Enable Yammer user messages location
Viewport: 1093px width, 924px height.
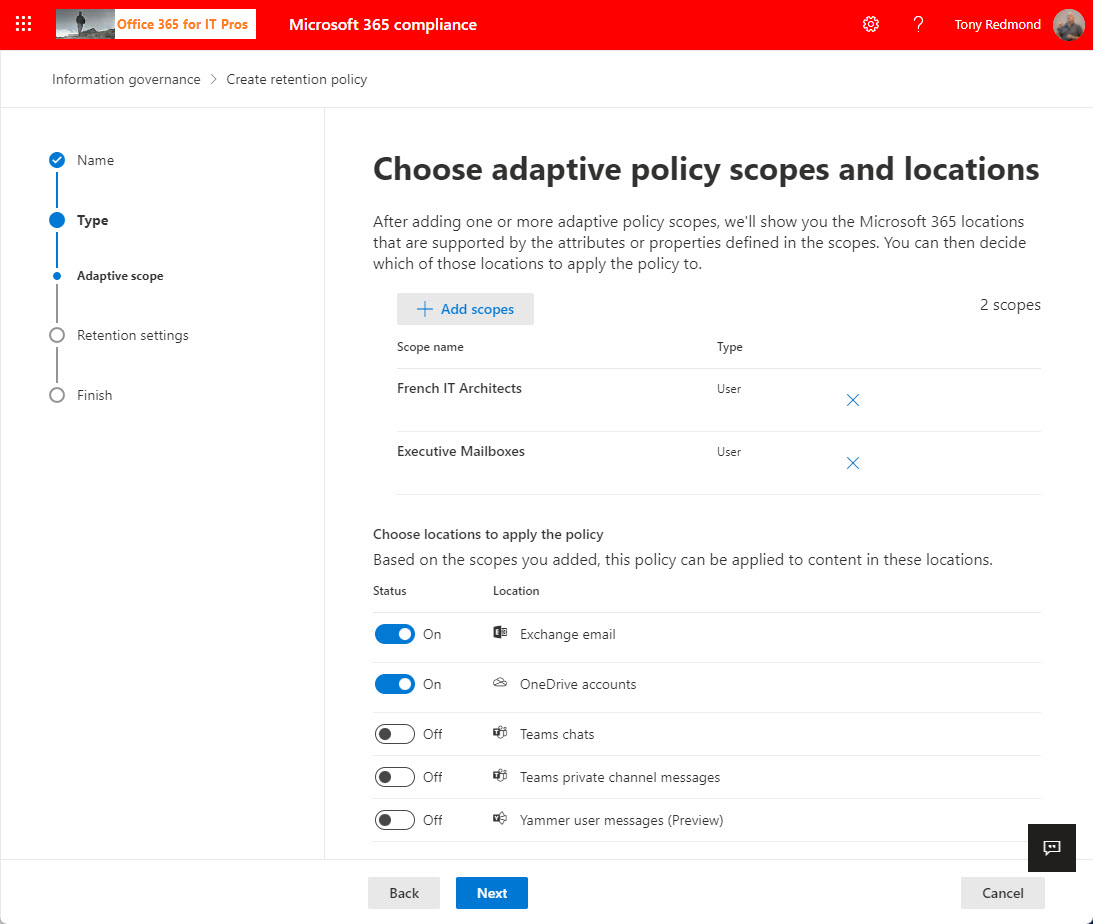[394, 819]
